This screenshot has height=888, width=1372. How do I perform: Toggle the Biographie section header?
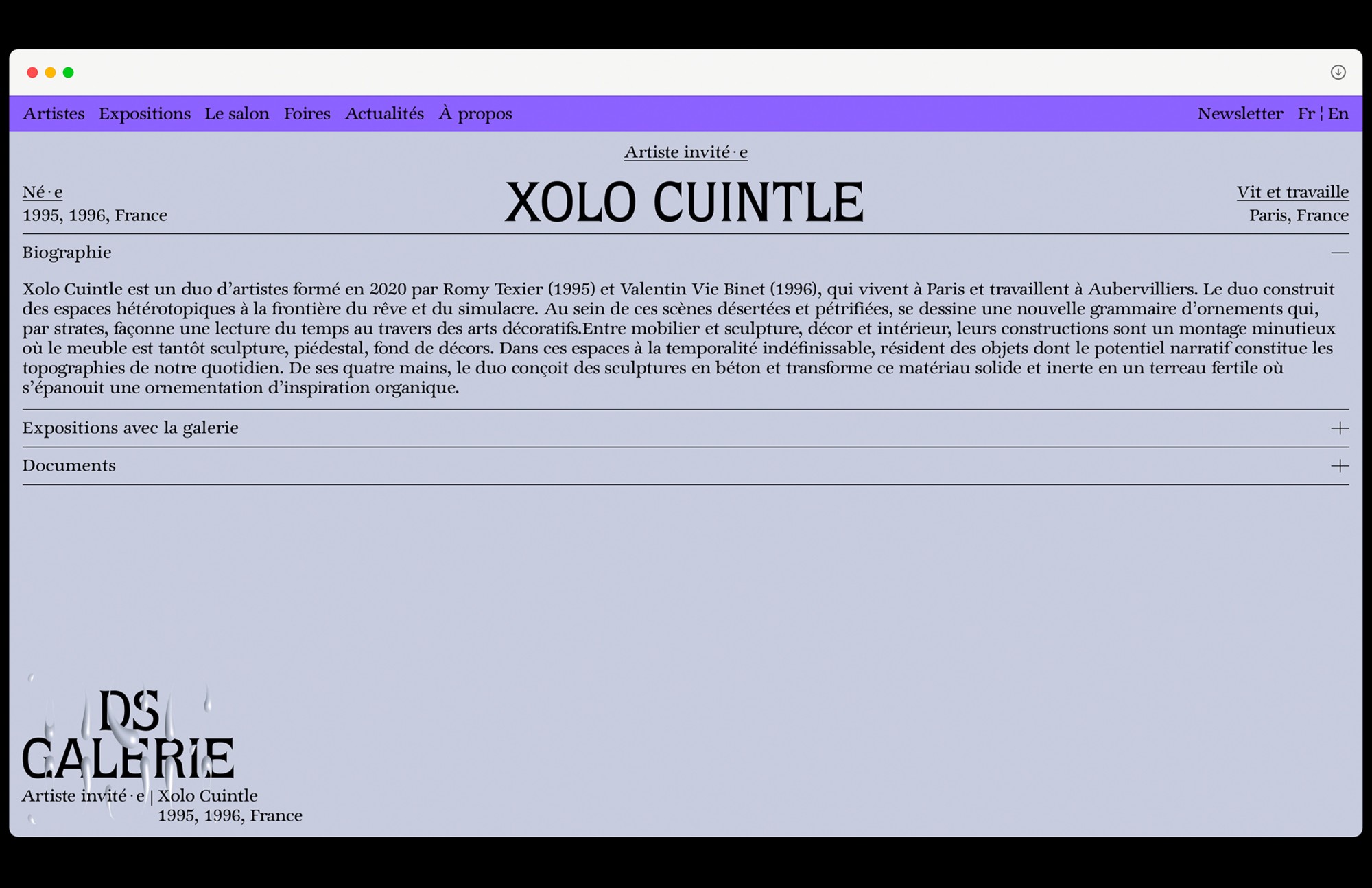coord(67,253)
